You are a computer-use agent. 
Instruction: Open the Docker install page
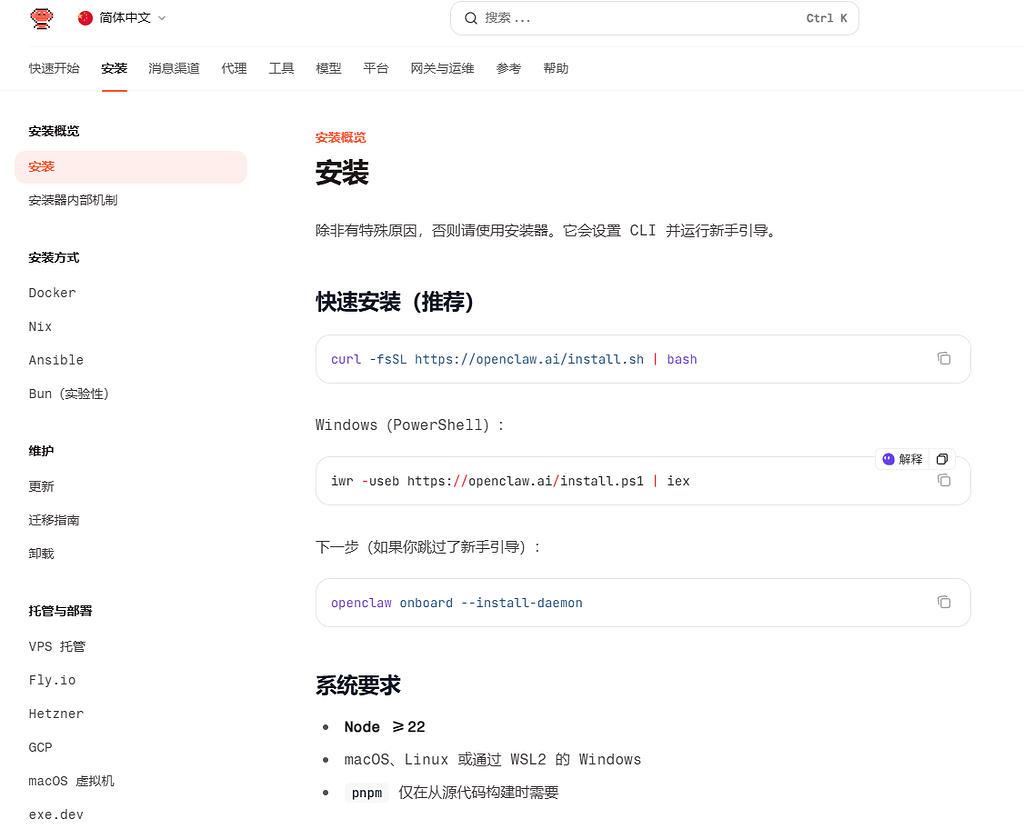[x=52, y=293]
